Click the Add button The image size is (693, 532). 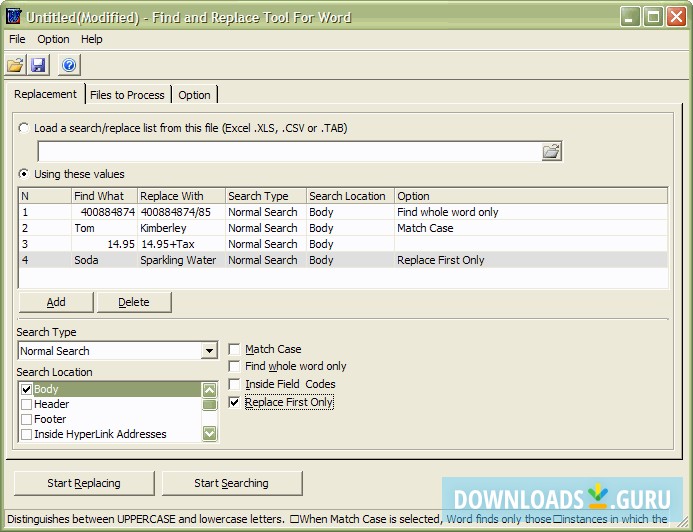(56, 302)
